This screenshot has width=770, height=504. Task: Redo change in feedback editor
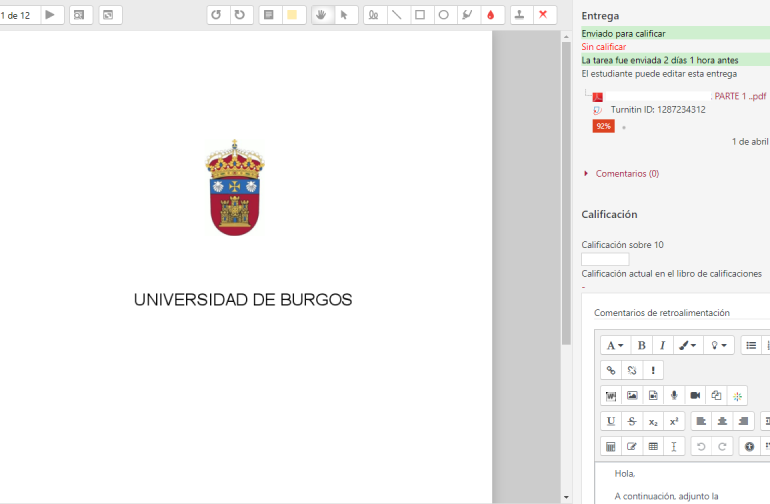tap(722, 447)
